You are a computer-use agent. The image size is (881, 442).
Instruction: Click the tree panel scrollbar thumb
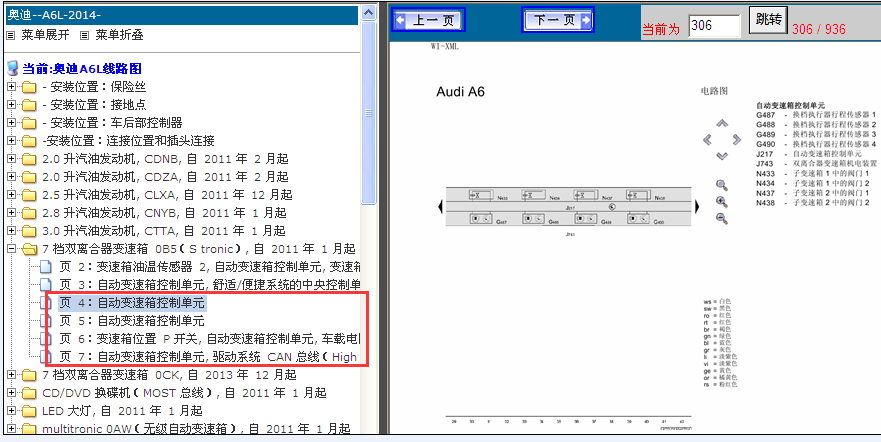369,113
